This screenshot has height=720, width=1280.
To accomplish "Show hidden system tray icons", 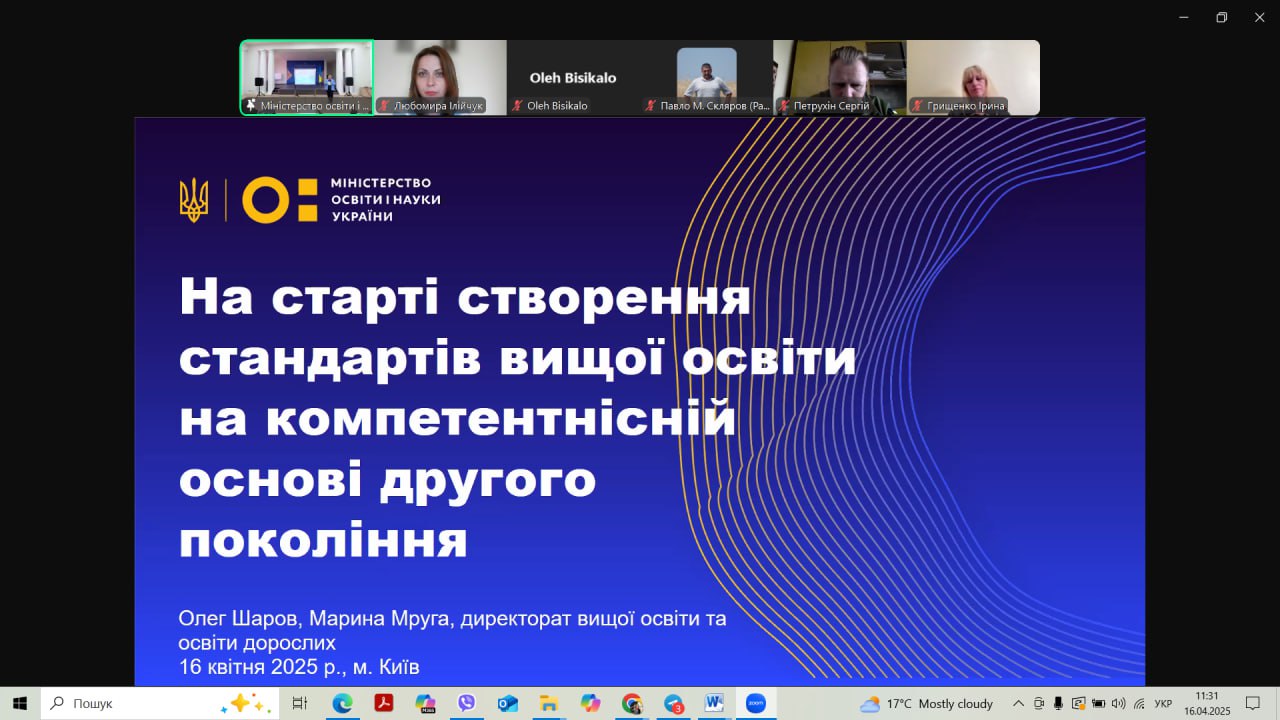I will pyautogui.click(x=1018, y=703).
